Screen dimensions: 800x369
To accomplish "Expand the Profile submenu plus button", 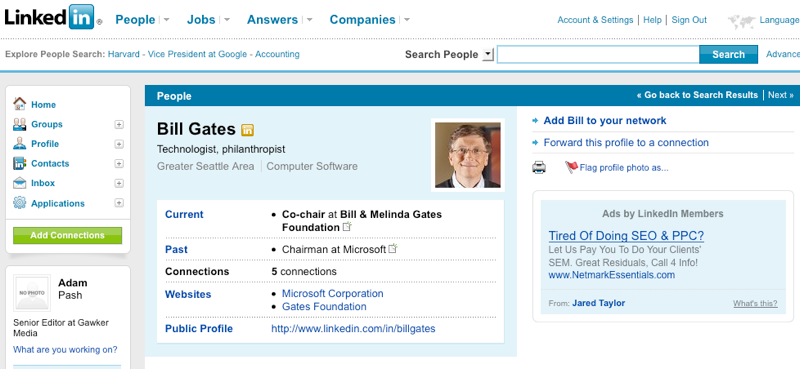I will (119, 144).
